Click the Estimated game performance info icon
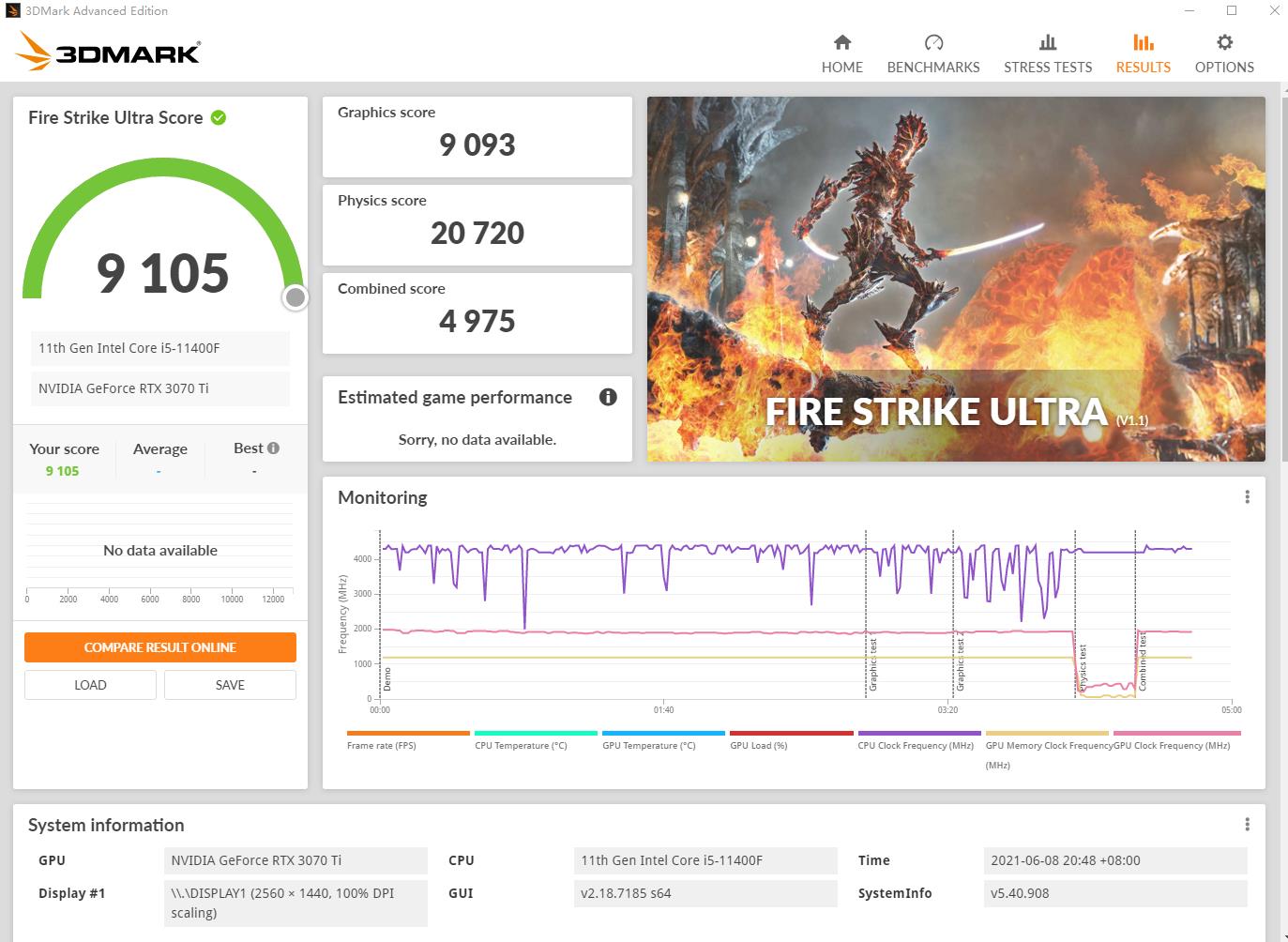1288x942 pixels. pos(608,397)
